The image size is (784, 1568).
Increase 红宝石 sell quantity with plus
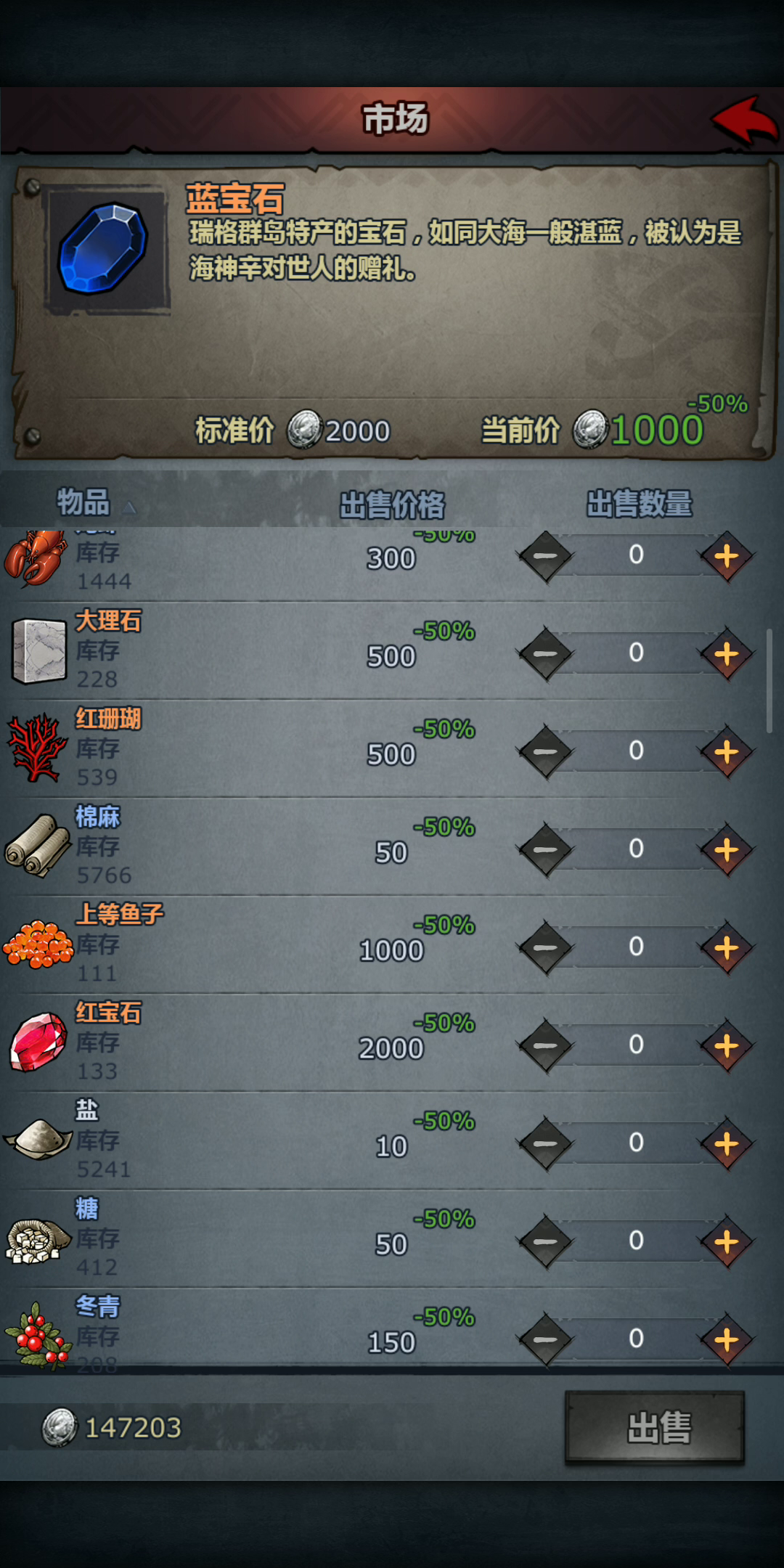click(727, 1046)
